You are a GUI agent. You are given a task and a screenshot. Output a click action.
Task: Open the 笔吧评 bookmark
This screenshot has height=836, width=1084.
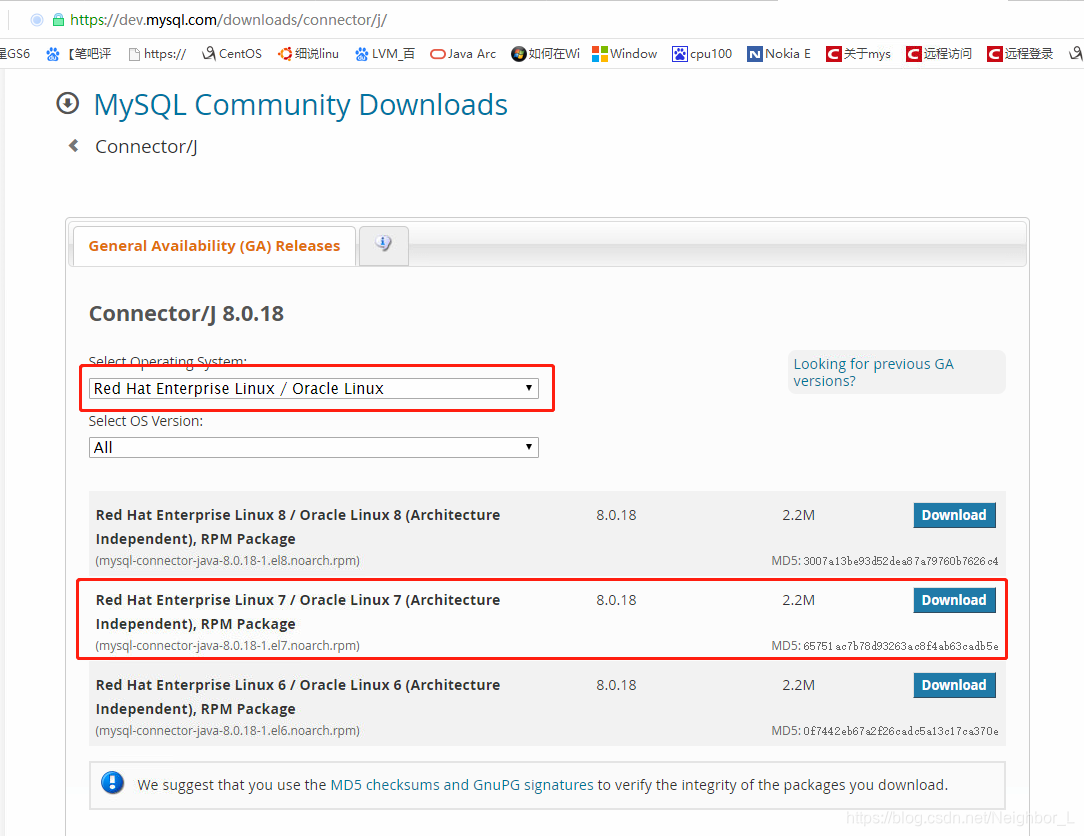coord(79,54)
